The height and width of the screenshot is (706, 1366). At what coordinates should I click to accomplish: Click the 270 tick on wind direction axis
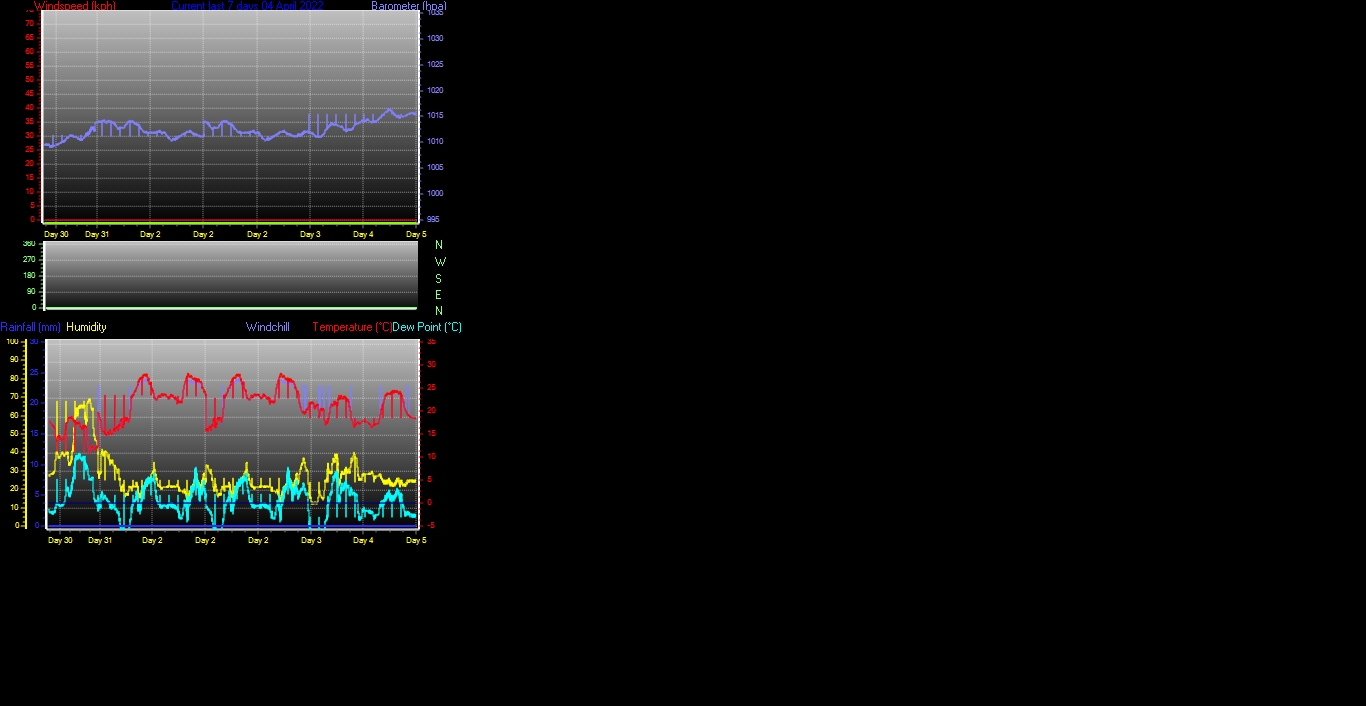(x=29, y=259)
